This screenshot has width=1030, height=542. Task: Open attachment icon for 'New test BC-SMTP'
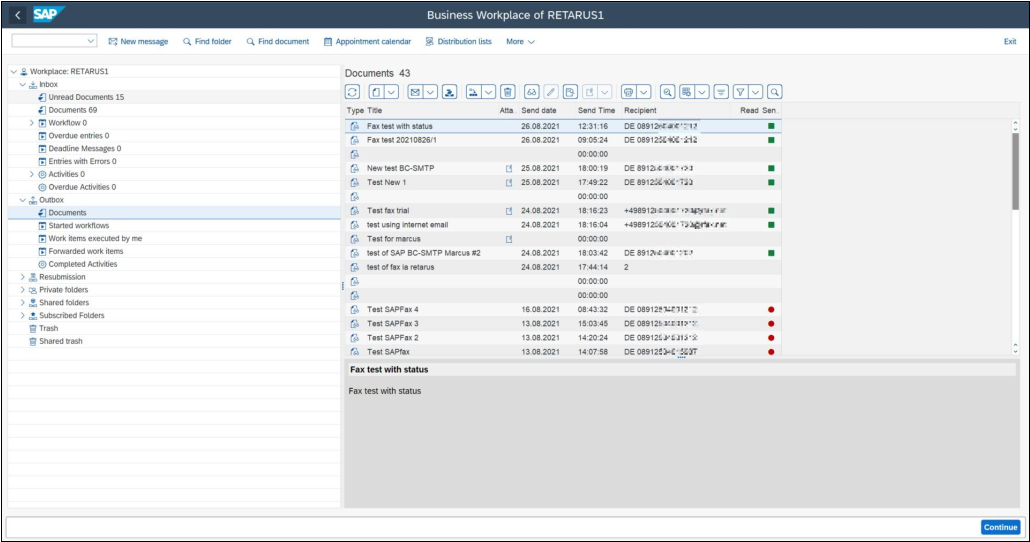click(509, 168)
